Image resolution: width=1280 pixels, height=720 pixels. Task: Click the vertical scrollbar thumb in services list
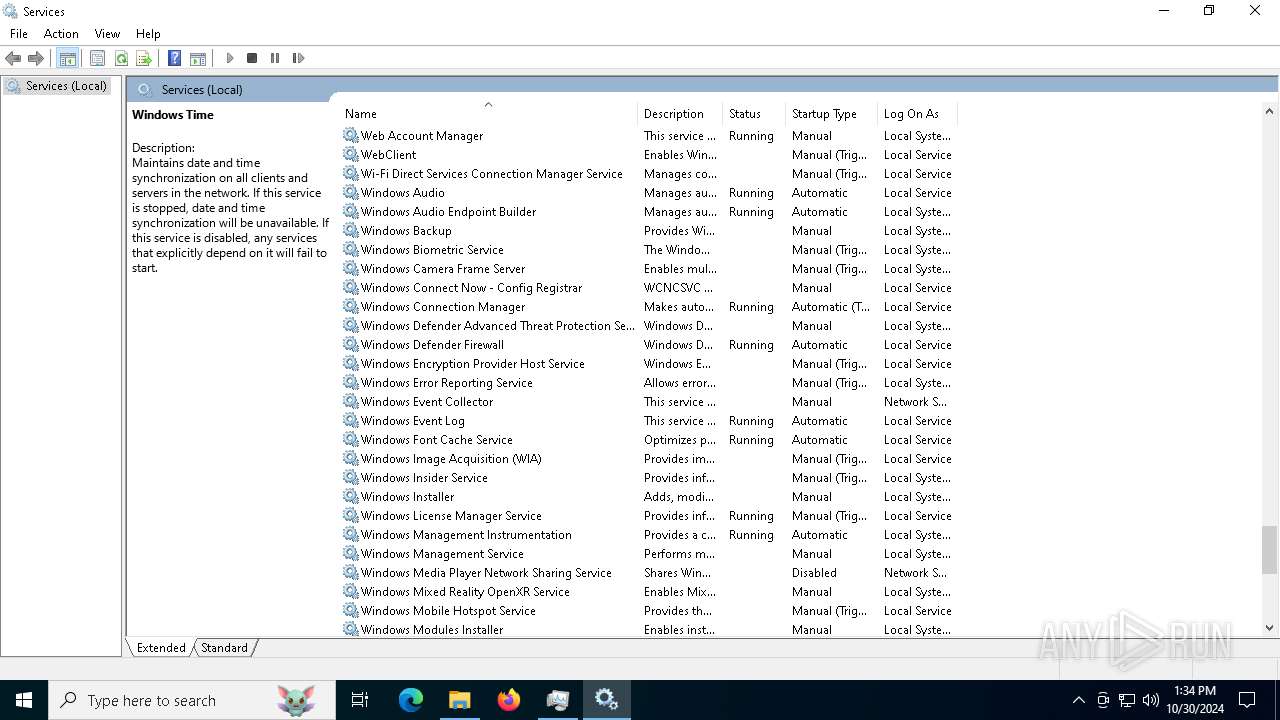tap(1269, 551)
